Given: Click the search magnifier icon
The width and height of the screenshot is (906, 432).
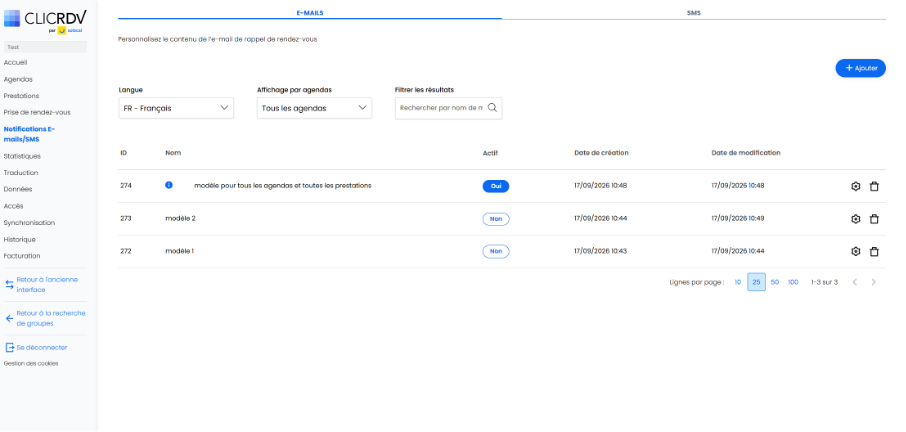Looking at the screenshot, I should pyautogui.click(x=492, y=107).
